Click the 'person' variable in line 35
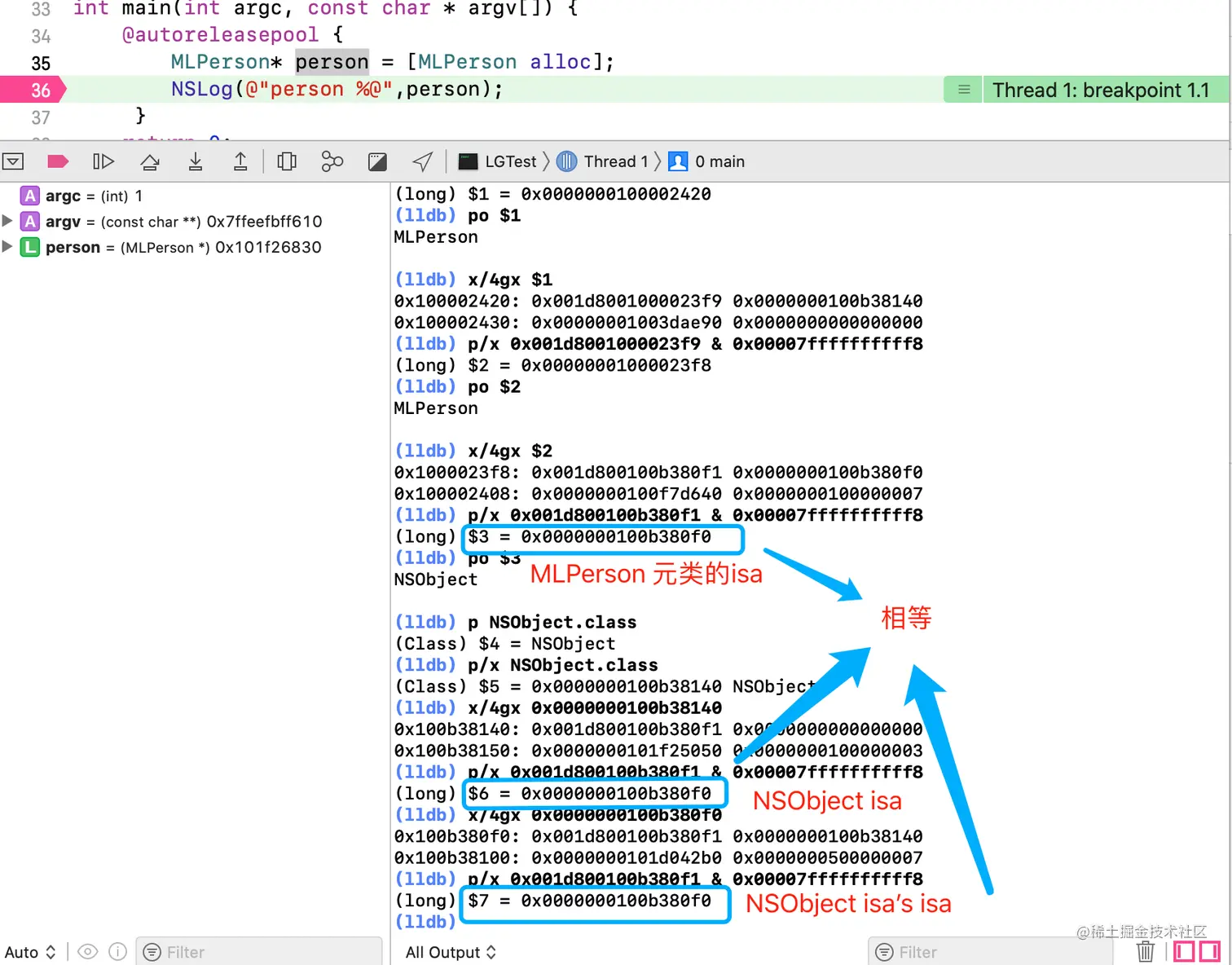This screenshot has height=965, width=1232. point(332,62)
